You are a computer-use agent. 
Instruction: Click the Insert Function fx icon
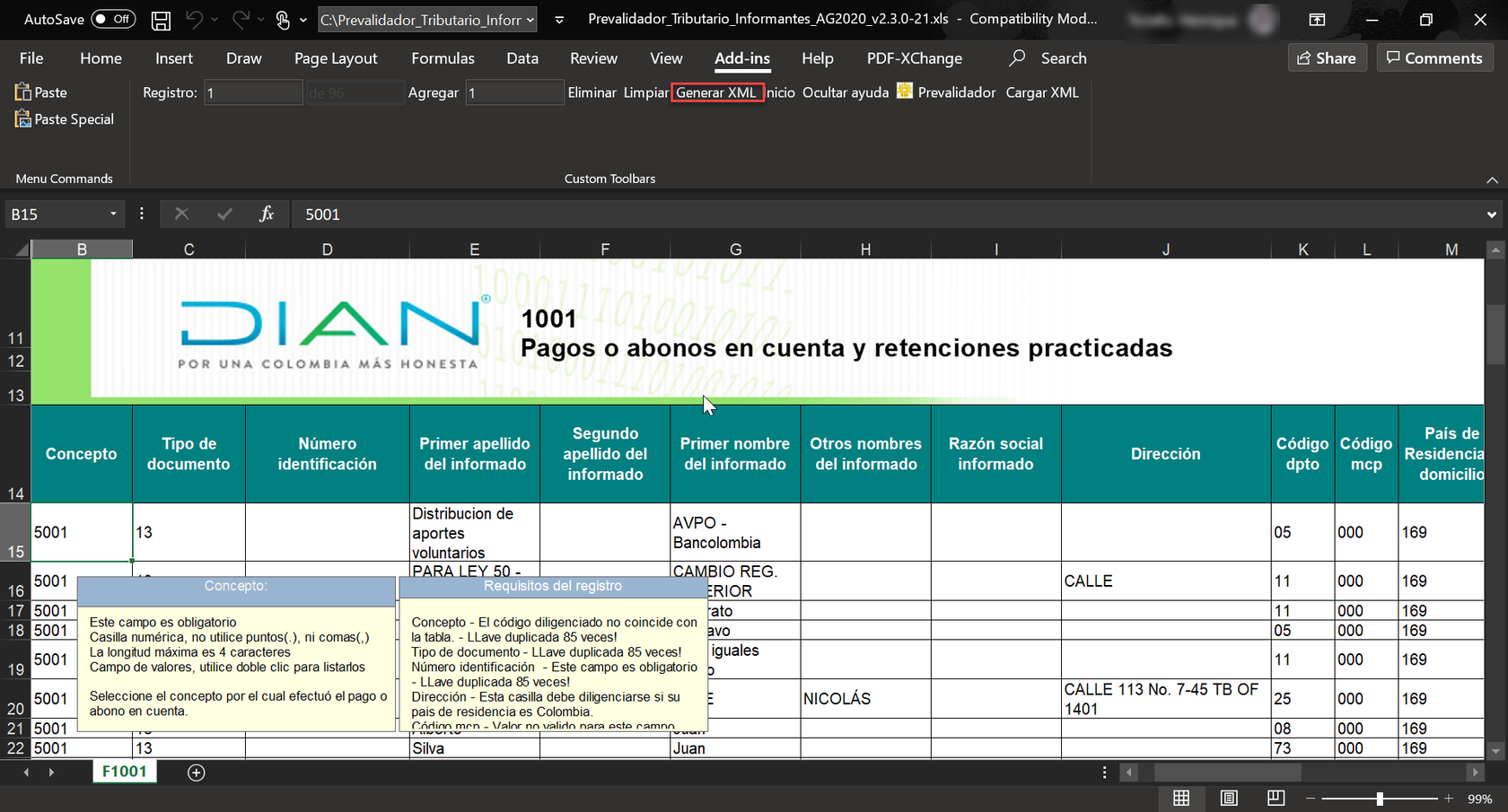[267, 214]
